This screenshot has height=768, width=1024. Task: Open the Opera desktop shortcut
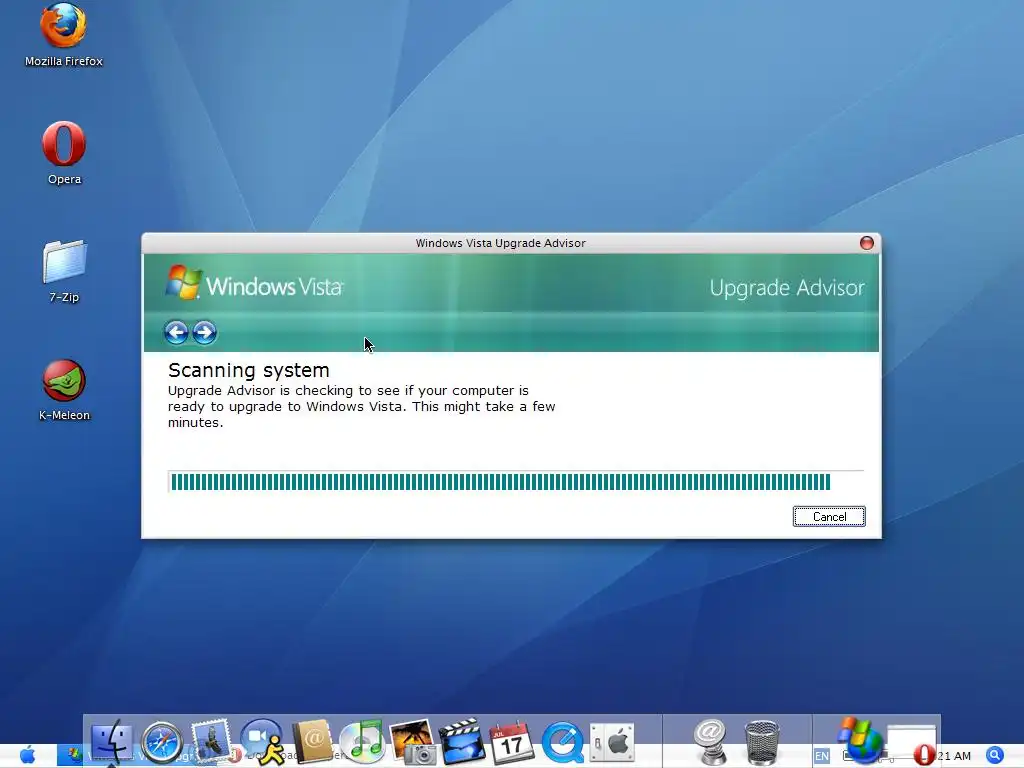coord(64,153)
